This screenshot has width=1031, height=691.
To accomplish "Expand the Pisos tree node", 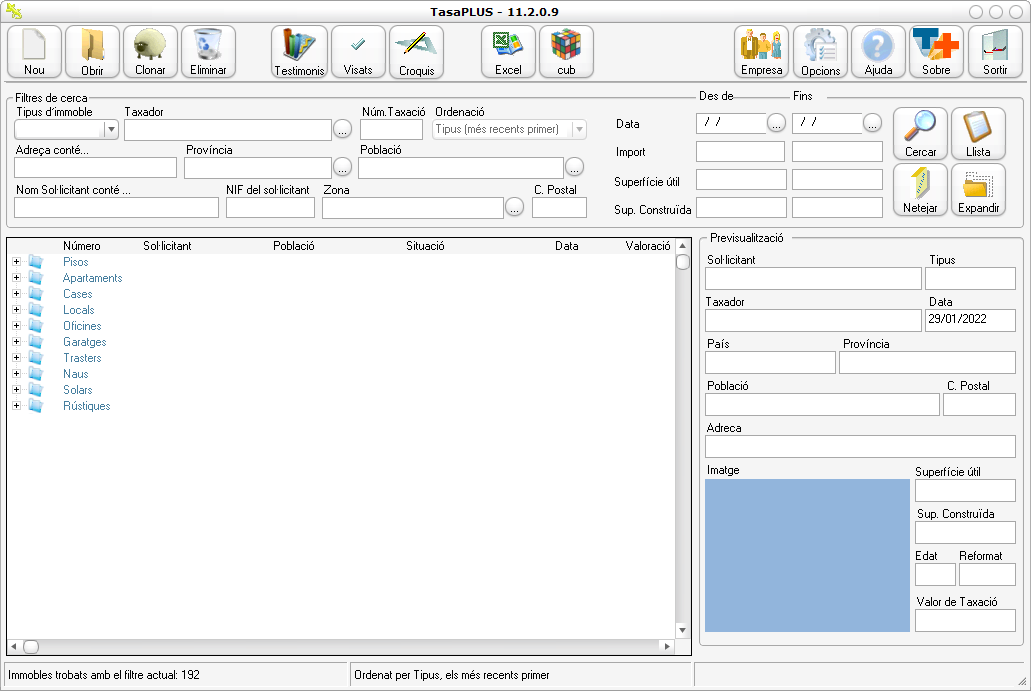I will pyautogui.click(x=16, y=262).
